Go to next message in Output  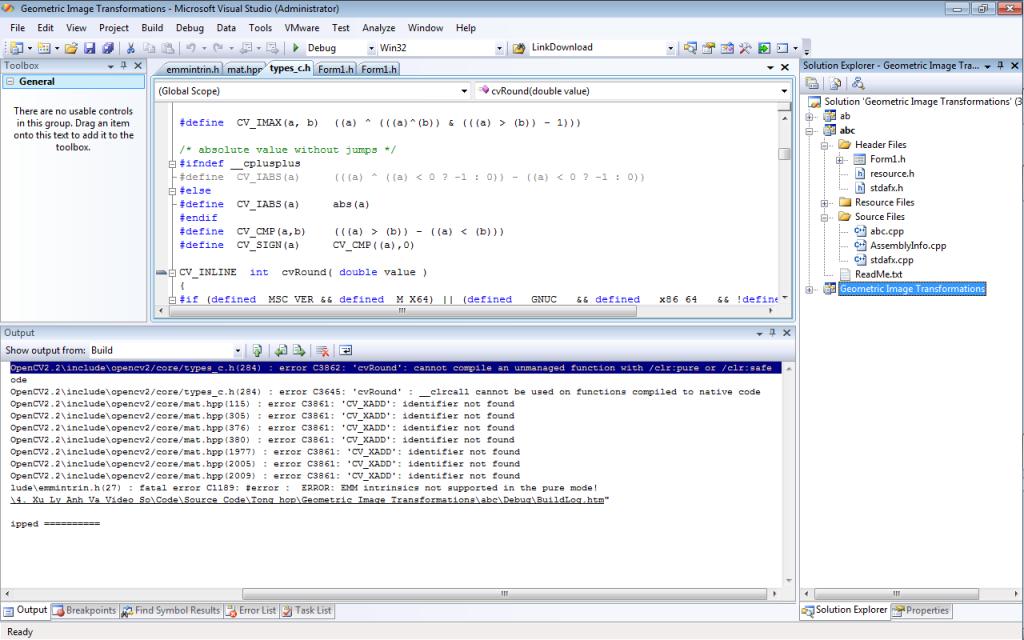pos(297,351)
